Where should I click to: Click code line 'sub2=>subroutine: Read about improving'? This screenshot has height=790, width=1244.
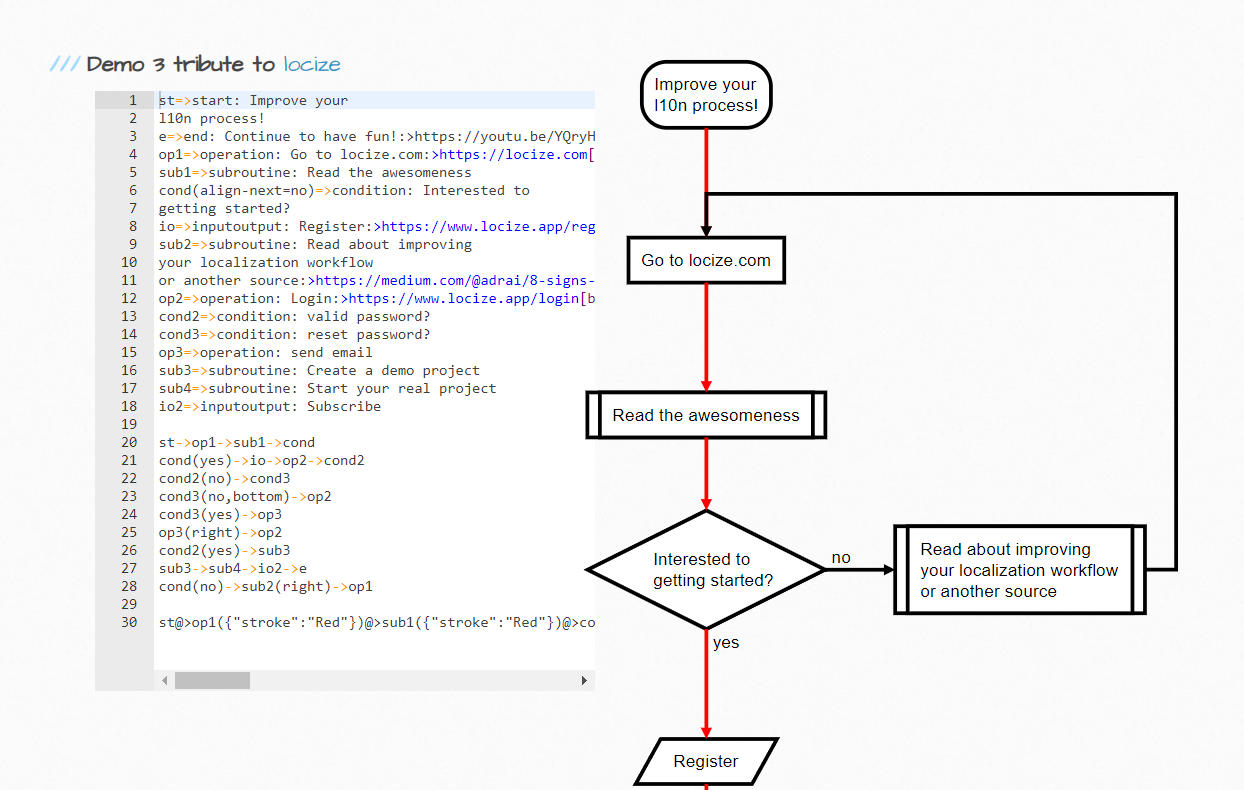pyautogui.click(x=315, y=244)
